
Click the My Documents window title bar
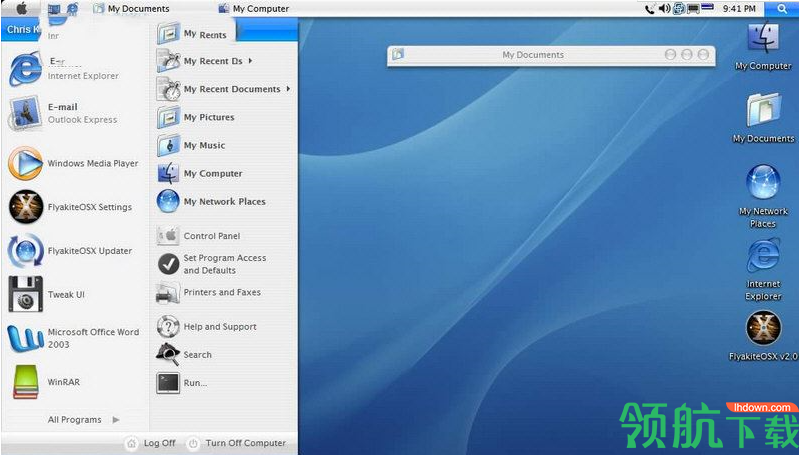tap(551, 55)
